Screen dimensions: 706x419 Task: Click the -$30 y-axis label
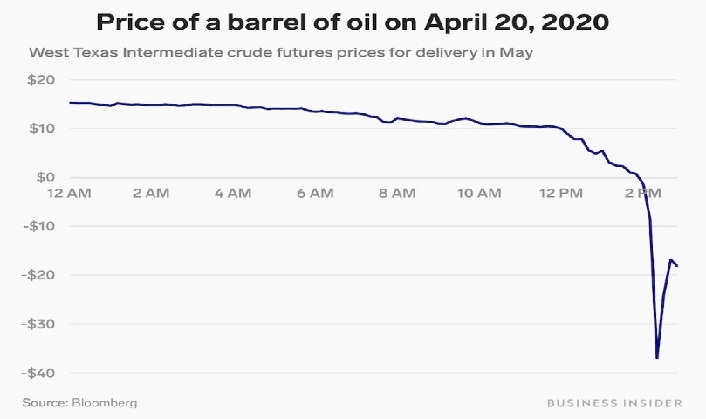click(x=39, y=324)
